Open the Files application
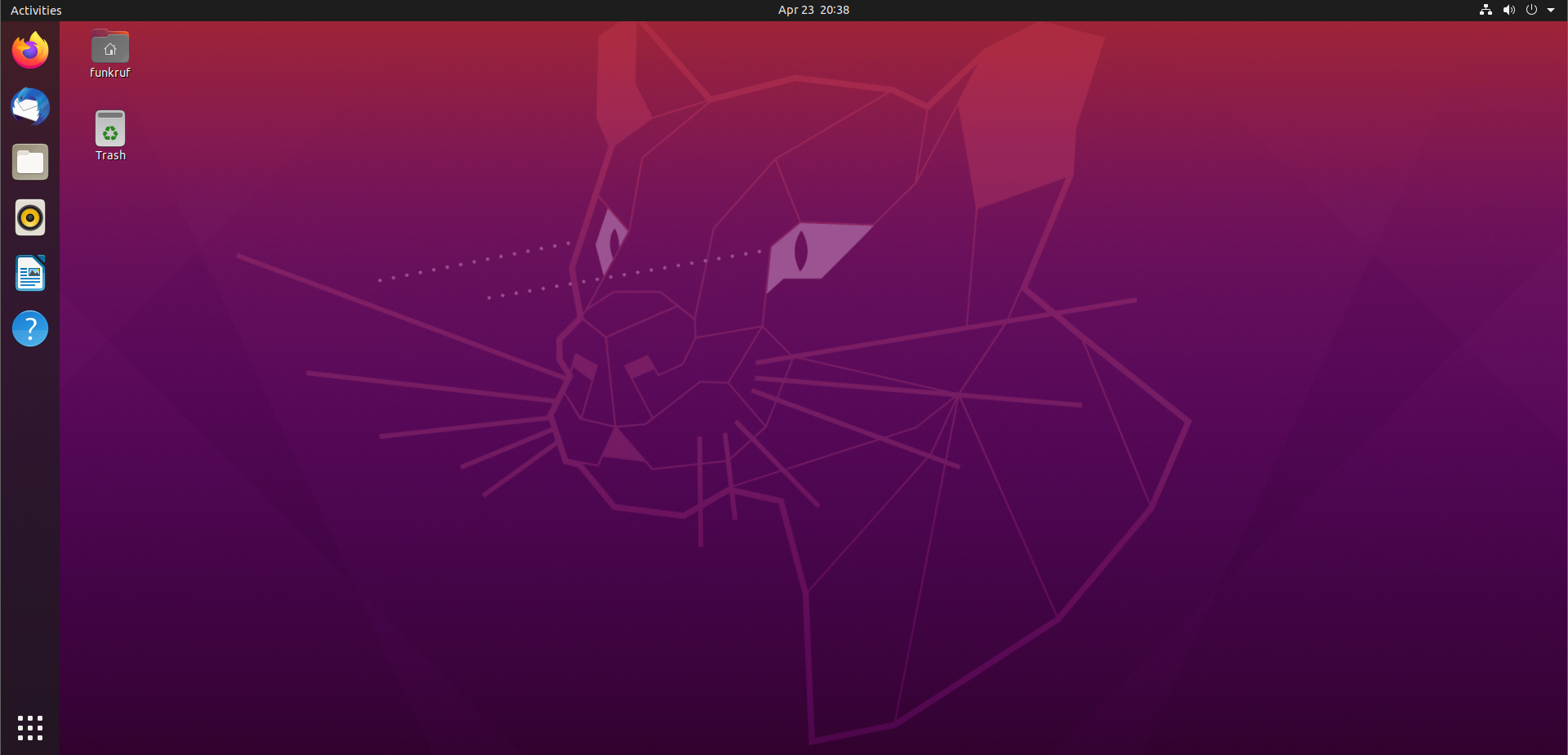 coord(29,162)
